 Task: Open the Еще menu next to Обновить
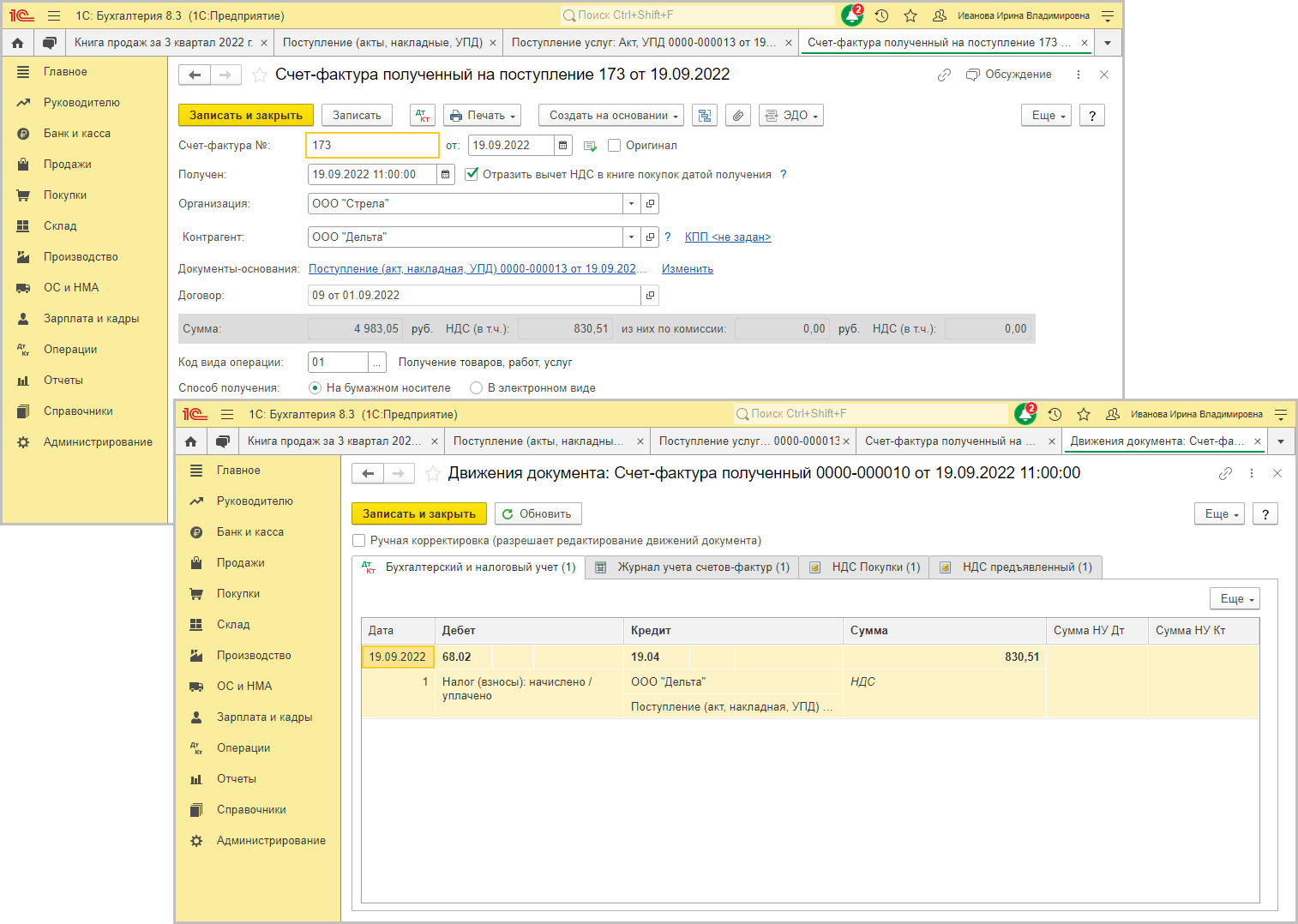tap(1219, 514)
